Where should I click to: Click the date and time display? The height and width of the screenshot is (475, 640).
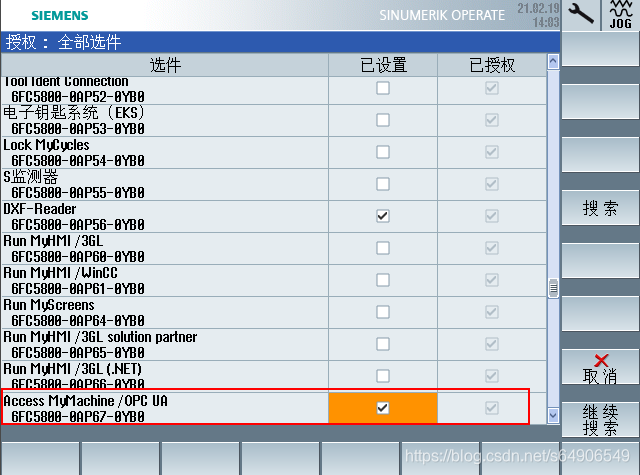[x=538, y=15]
